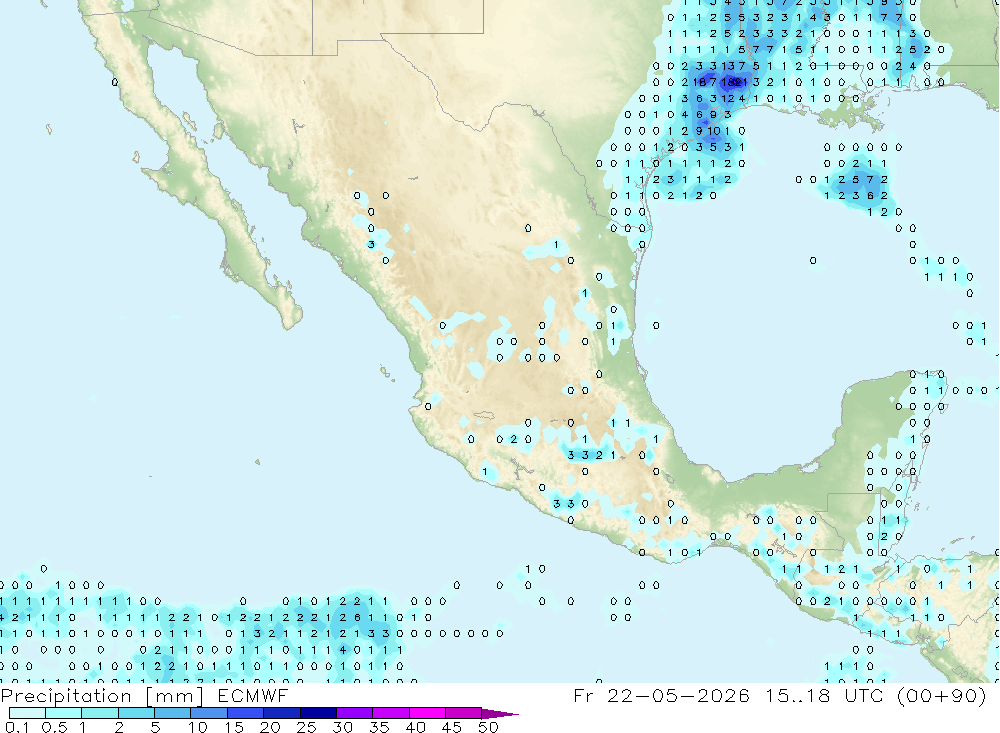
Task: Pick the 1–2 mm legend color box
Action: click(100, 713)
